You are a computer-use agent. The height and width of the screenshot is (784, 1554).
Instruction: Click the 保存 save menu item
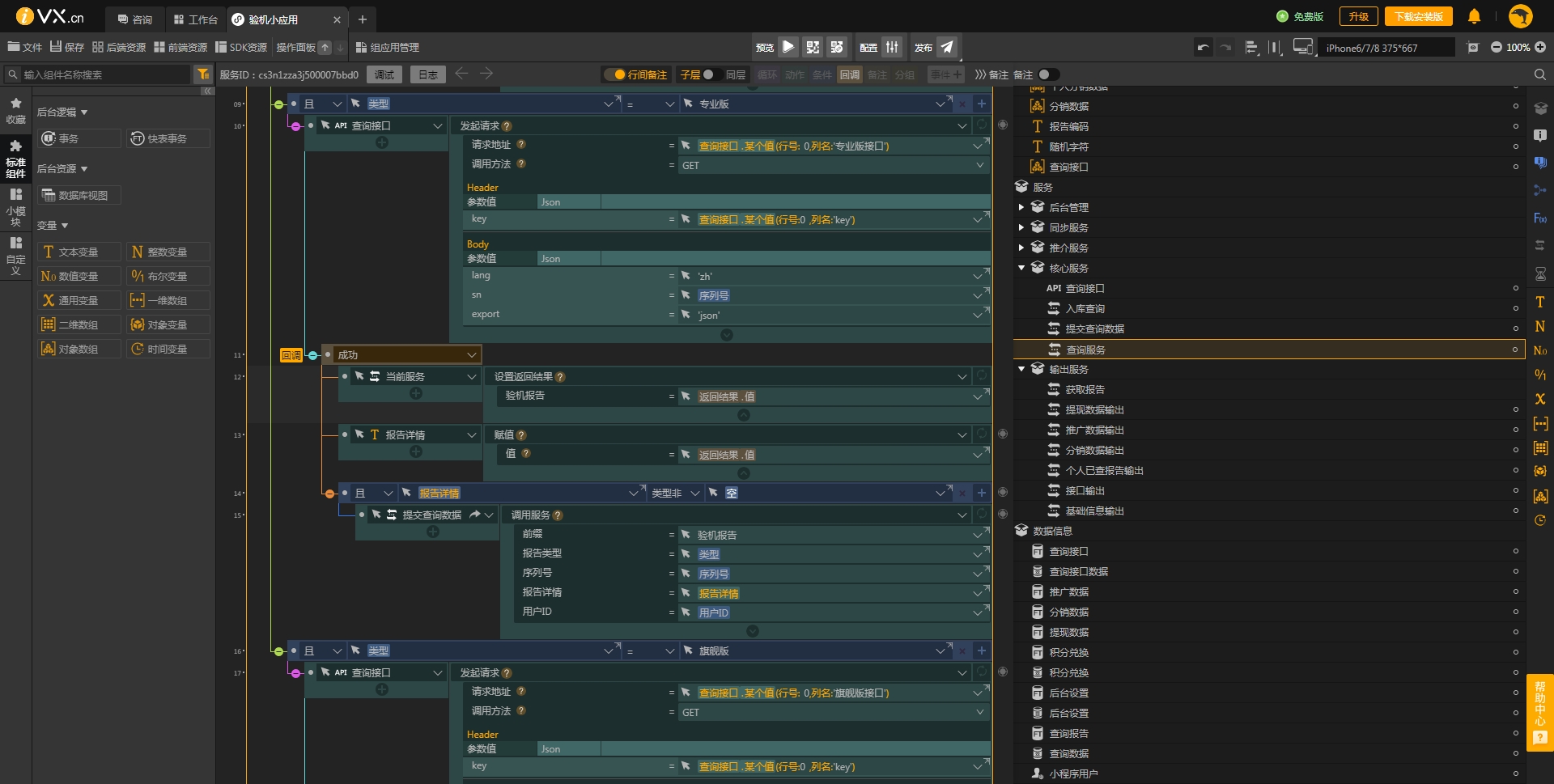pyautogui.click(x=67, y=47)
